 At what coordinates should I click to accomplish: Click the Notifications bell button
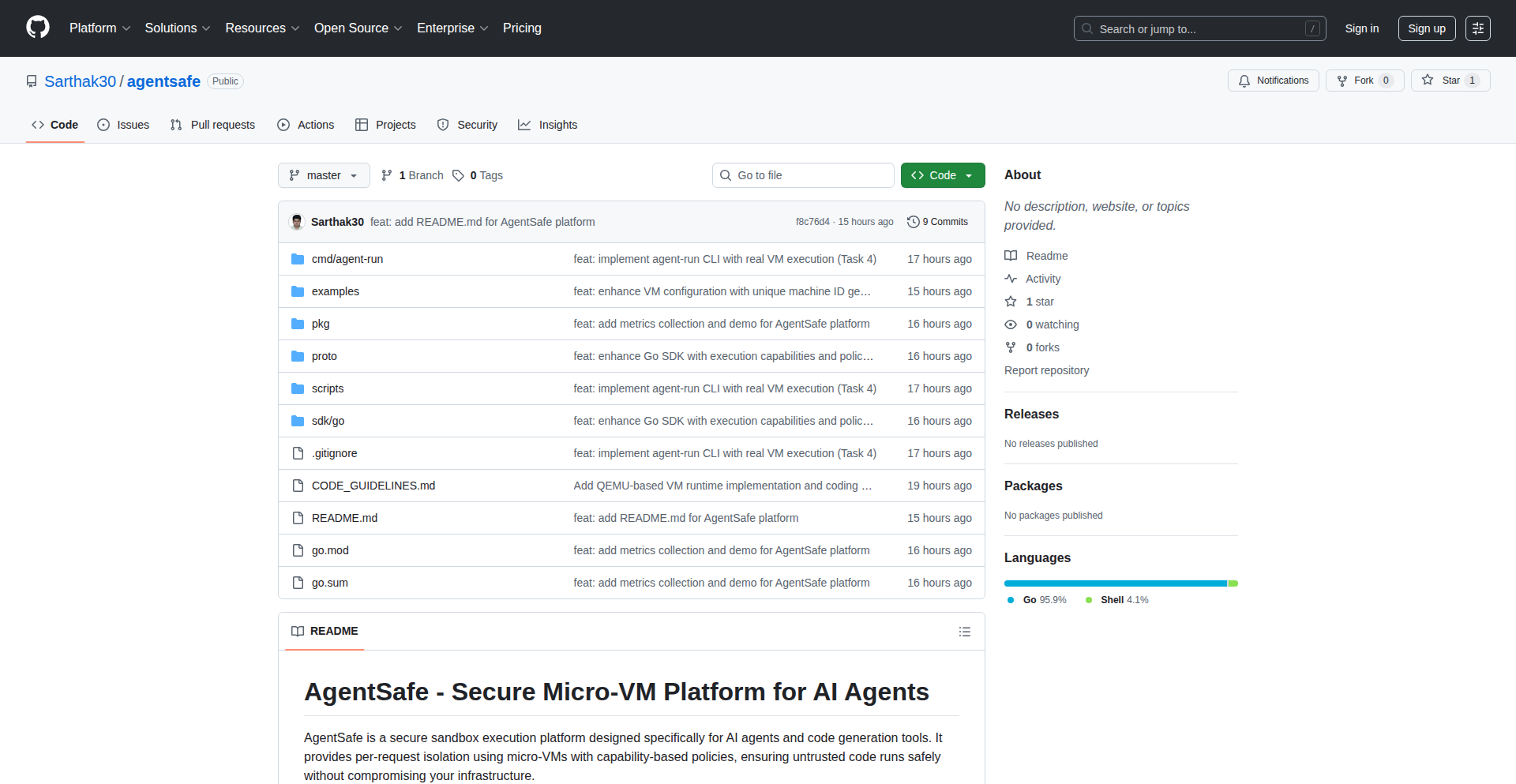coord(1273,81)
